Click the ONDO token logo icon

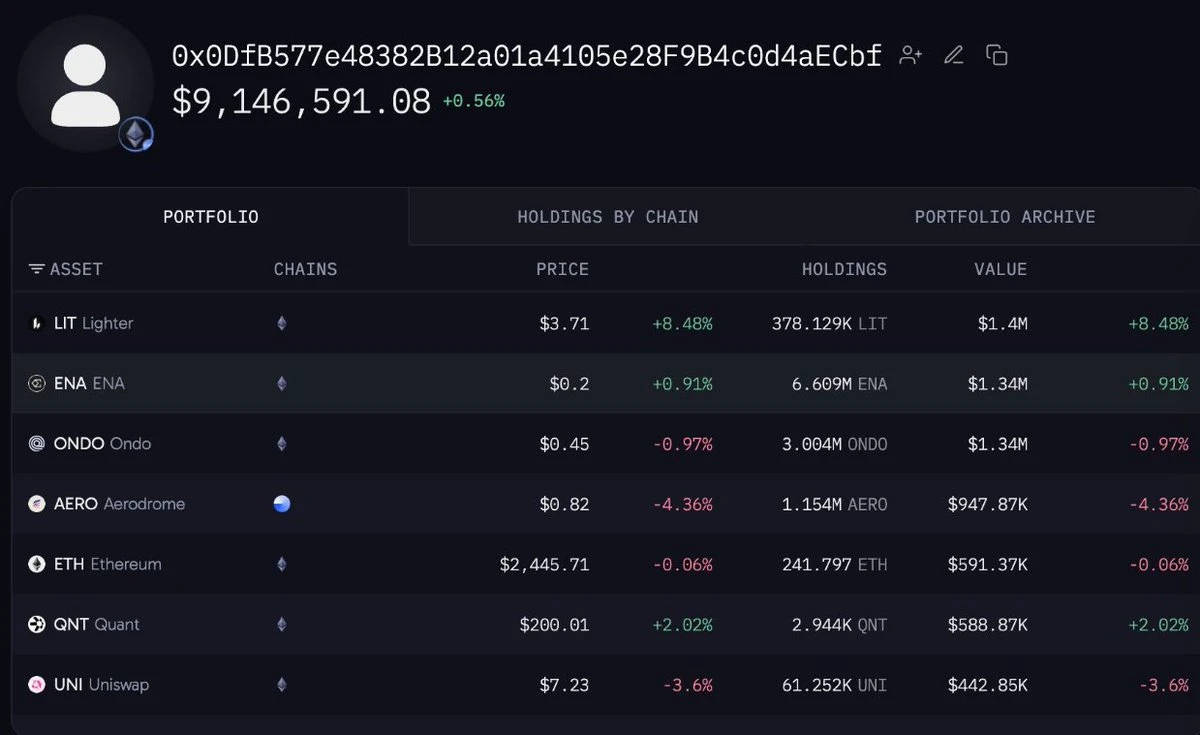[x=36, y=444]
